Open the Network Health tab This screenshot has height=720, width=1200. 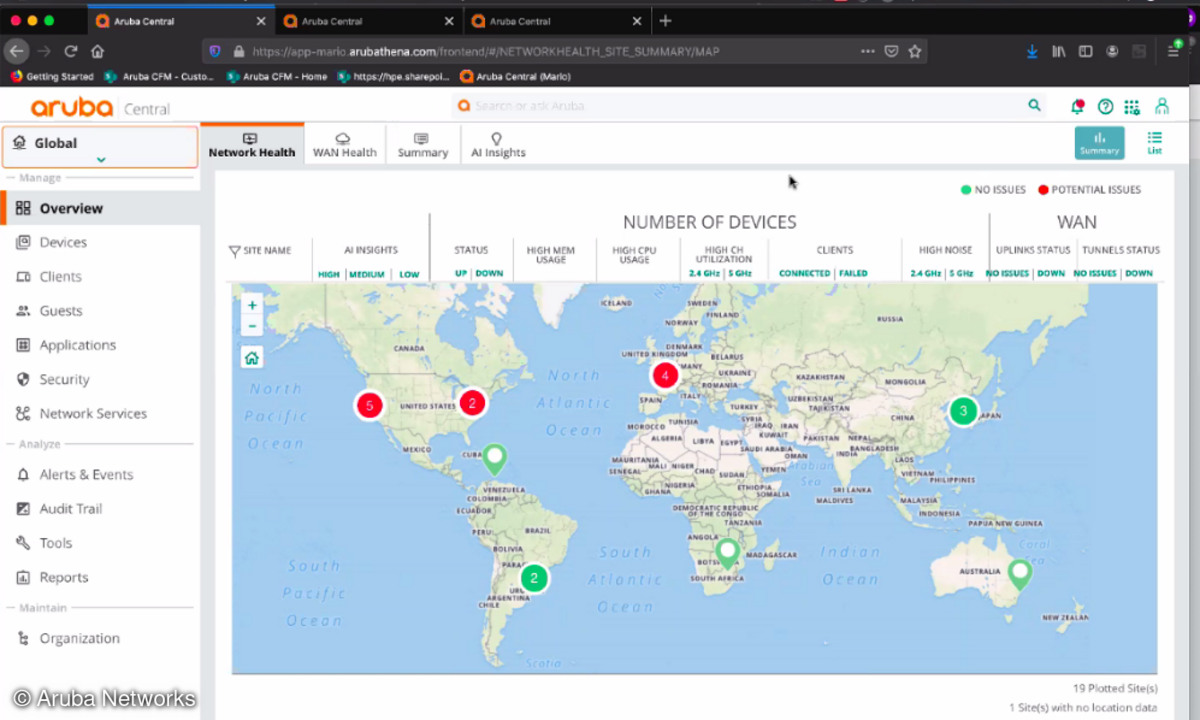pos(252,144)
